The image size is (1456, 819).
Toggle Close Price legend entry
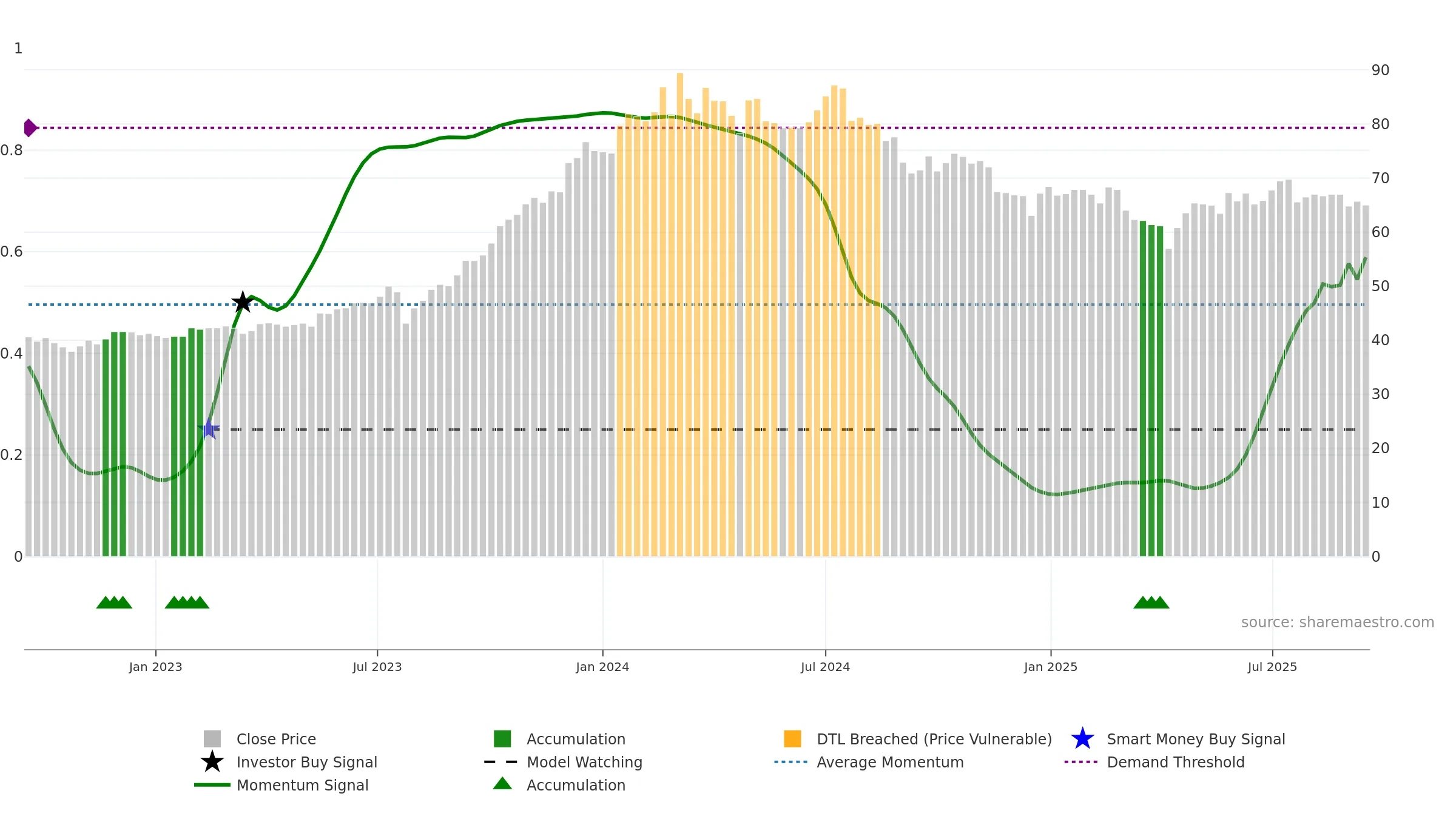pos(276,739)
